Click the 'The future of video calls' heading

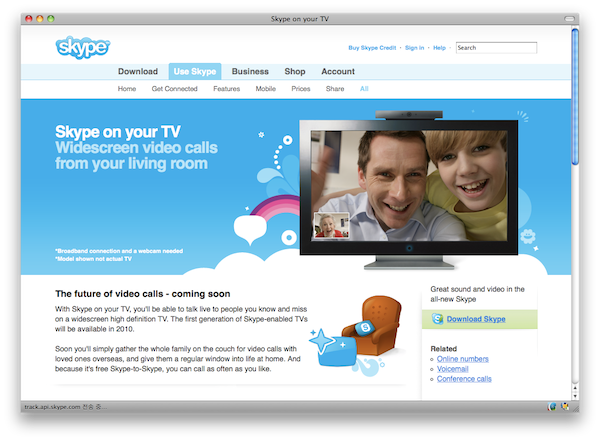coord(143,294)
